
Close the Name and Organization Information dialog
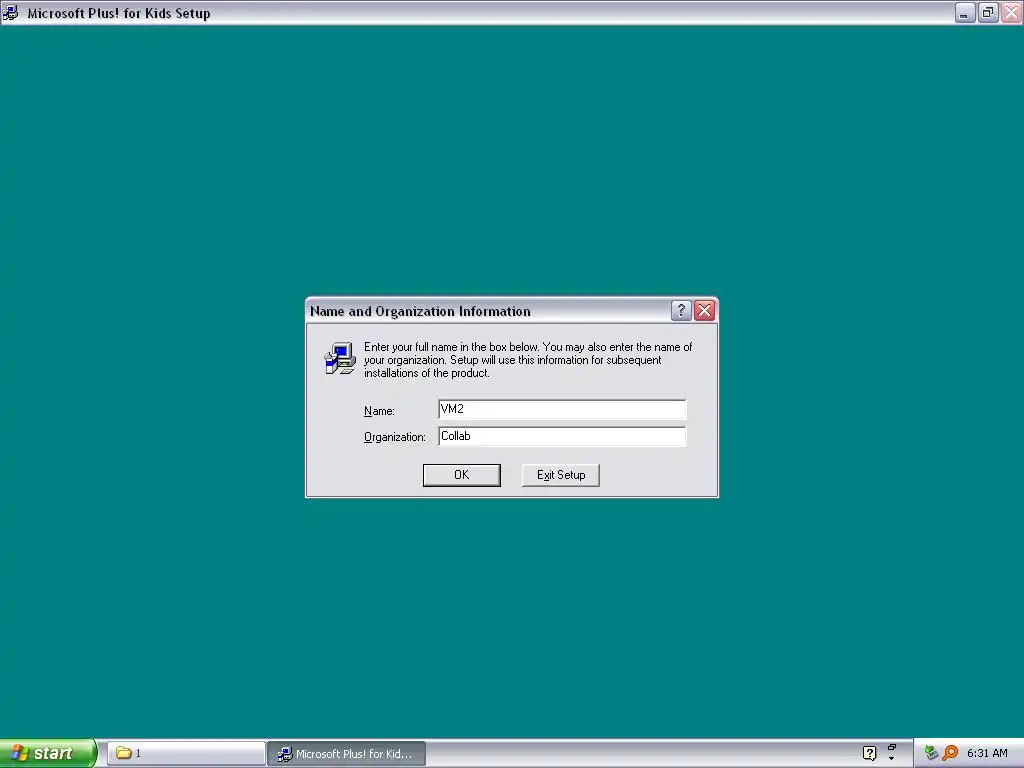click(x=705, y=311)
